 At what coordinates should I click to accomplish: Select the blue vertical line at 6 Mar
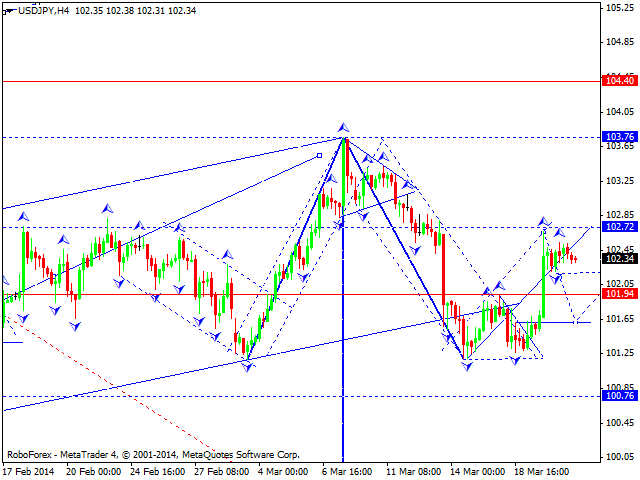343,420
